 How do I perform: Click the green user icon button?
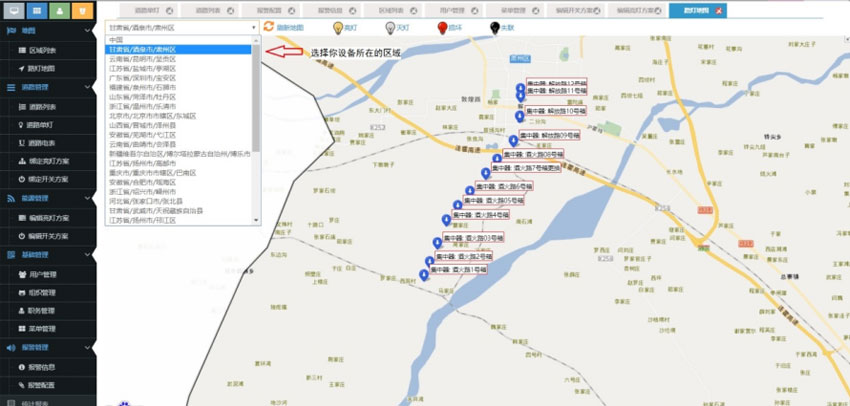[x=59, y=11]
